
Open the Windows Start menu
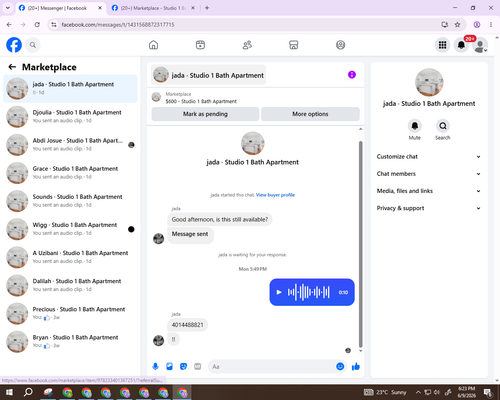pos(9,392)
